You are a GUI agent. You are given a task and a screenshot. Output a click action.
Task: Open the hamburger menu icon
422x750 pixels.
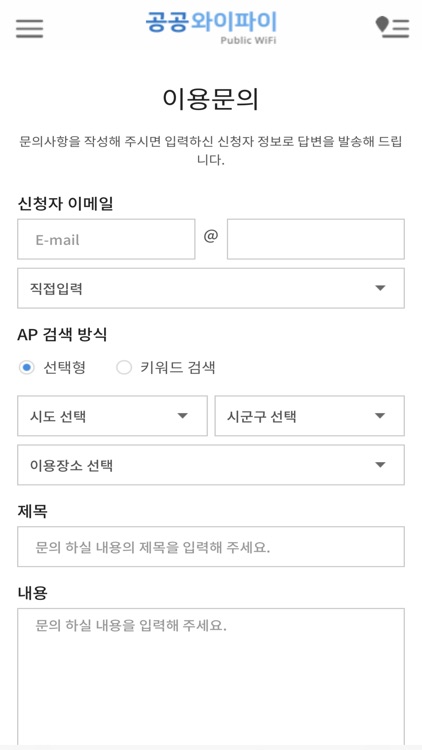29,28
